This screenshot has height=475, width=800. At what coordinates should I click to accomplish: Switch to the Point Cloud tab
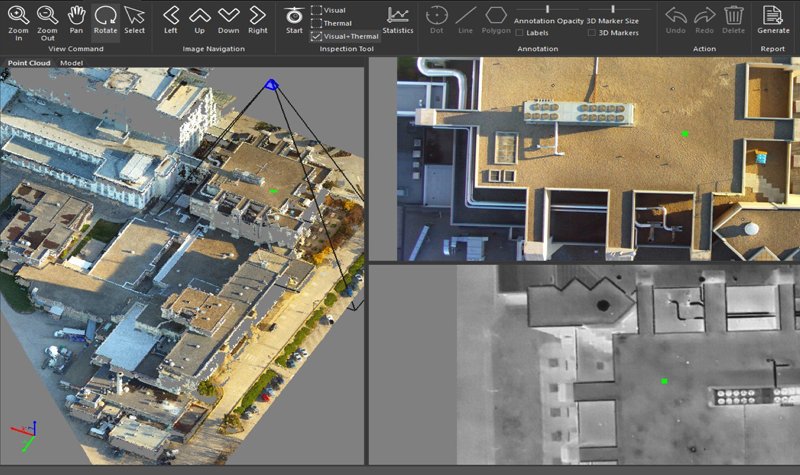pos(29,63)
